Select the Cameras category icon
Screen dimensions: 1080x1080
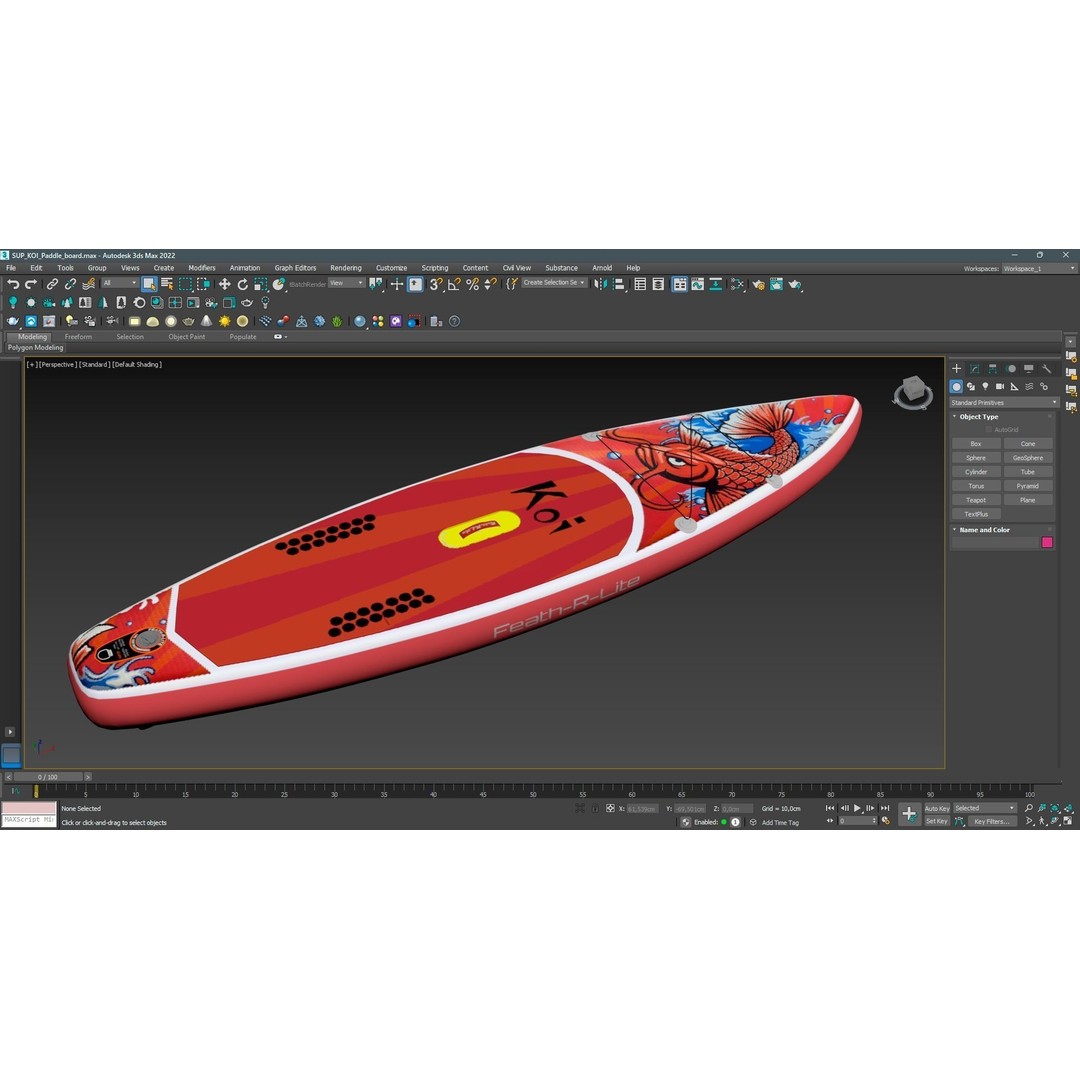(x=999, y=386)
